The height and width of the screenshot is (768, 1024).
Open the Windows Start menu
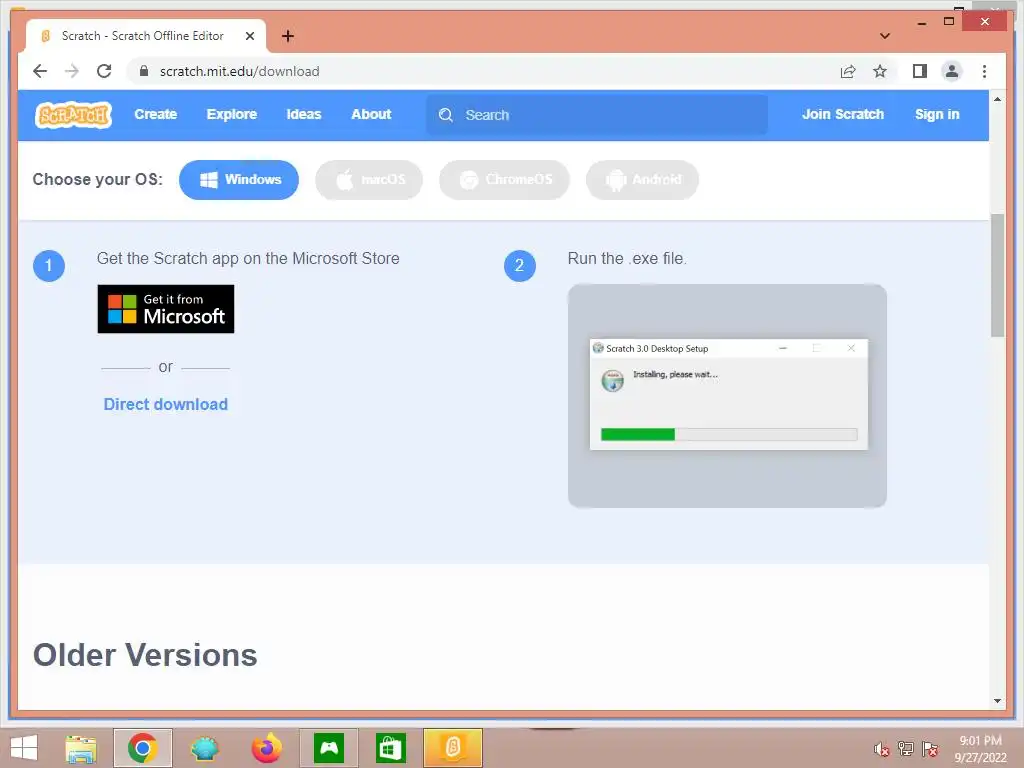coord(24,748)
